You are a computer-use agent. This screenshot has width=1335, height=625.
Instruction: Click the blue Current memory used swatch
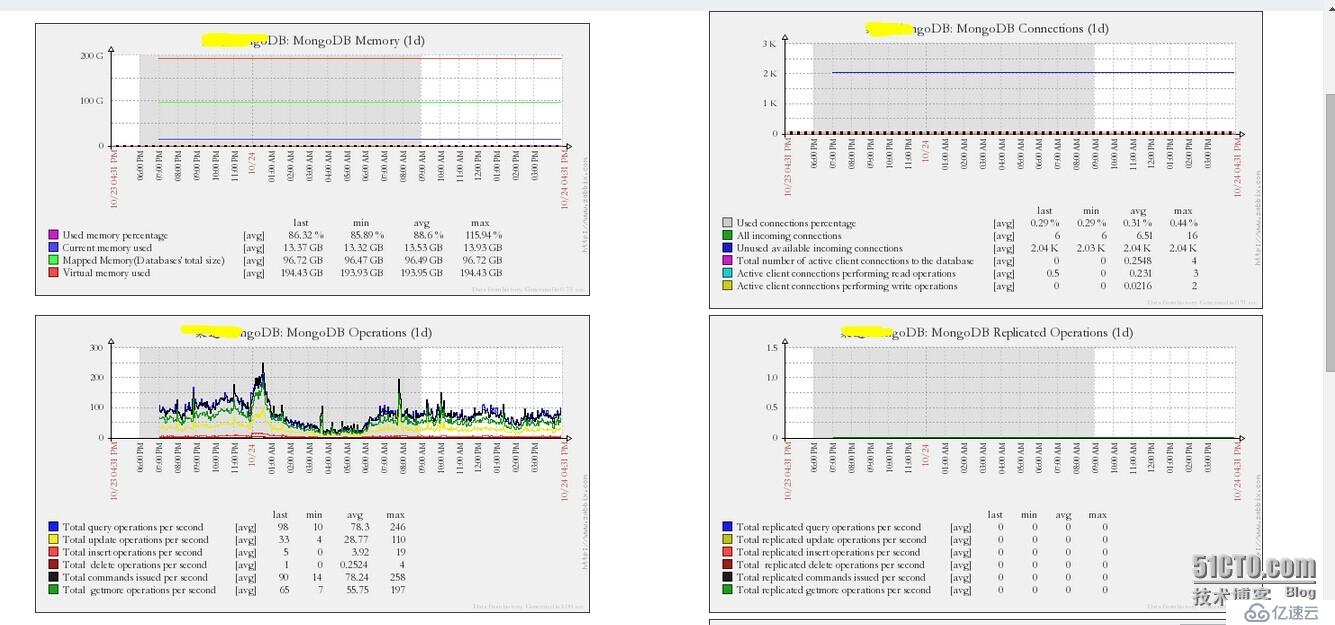[54, 248]
